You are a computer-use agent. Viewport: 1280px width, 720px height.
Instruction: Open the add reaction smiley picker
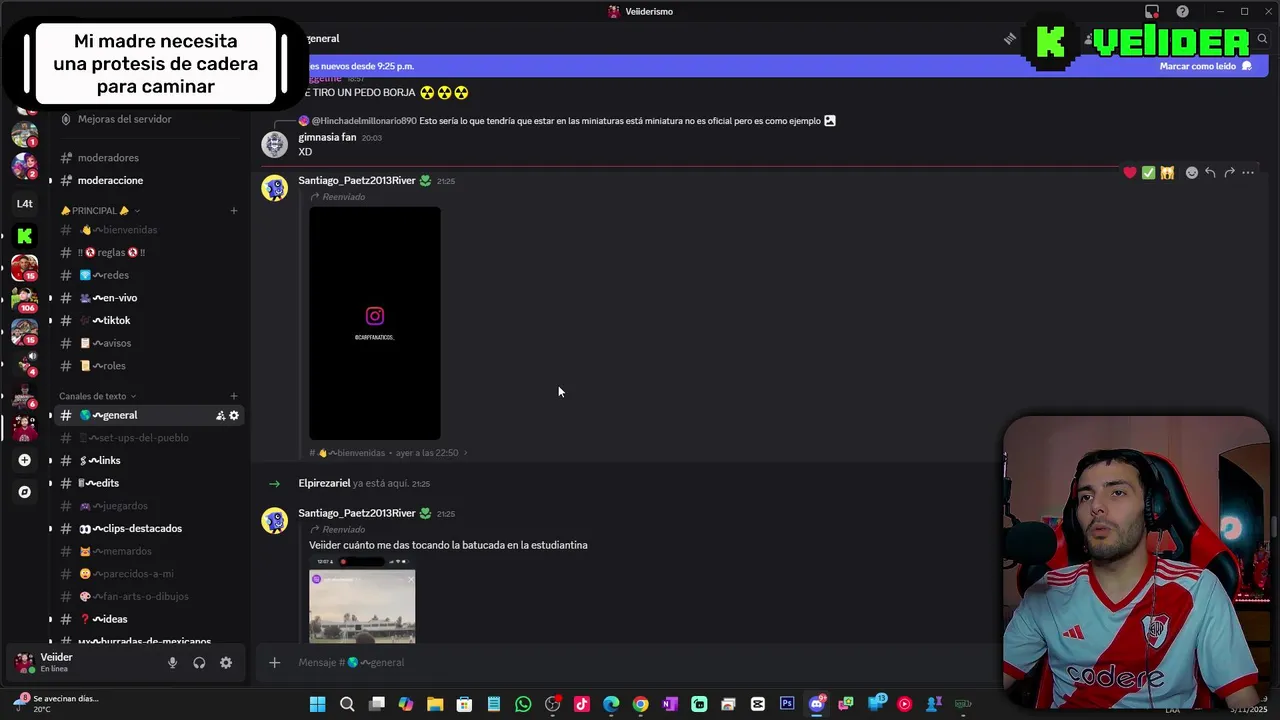click(1191, 173)
